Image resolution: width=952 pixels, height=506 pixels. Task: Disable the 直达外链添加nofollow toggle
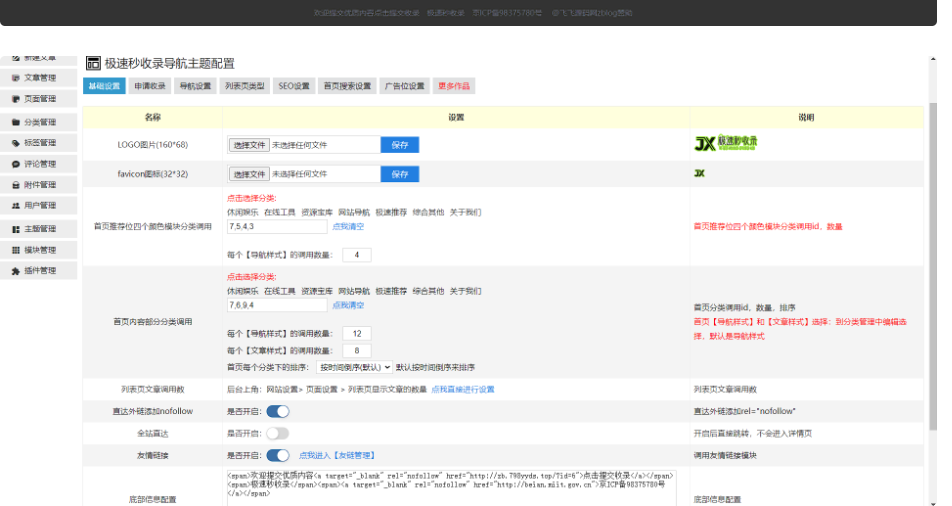(x=278, y=411)
